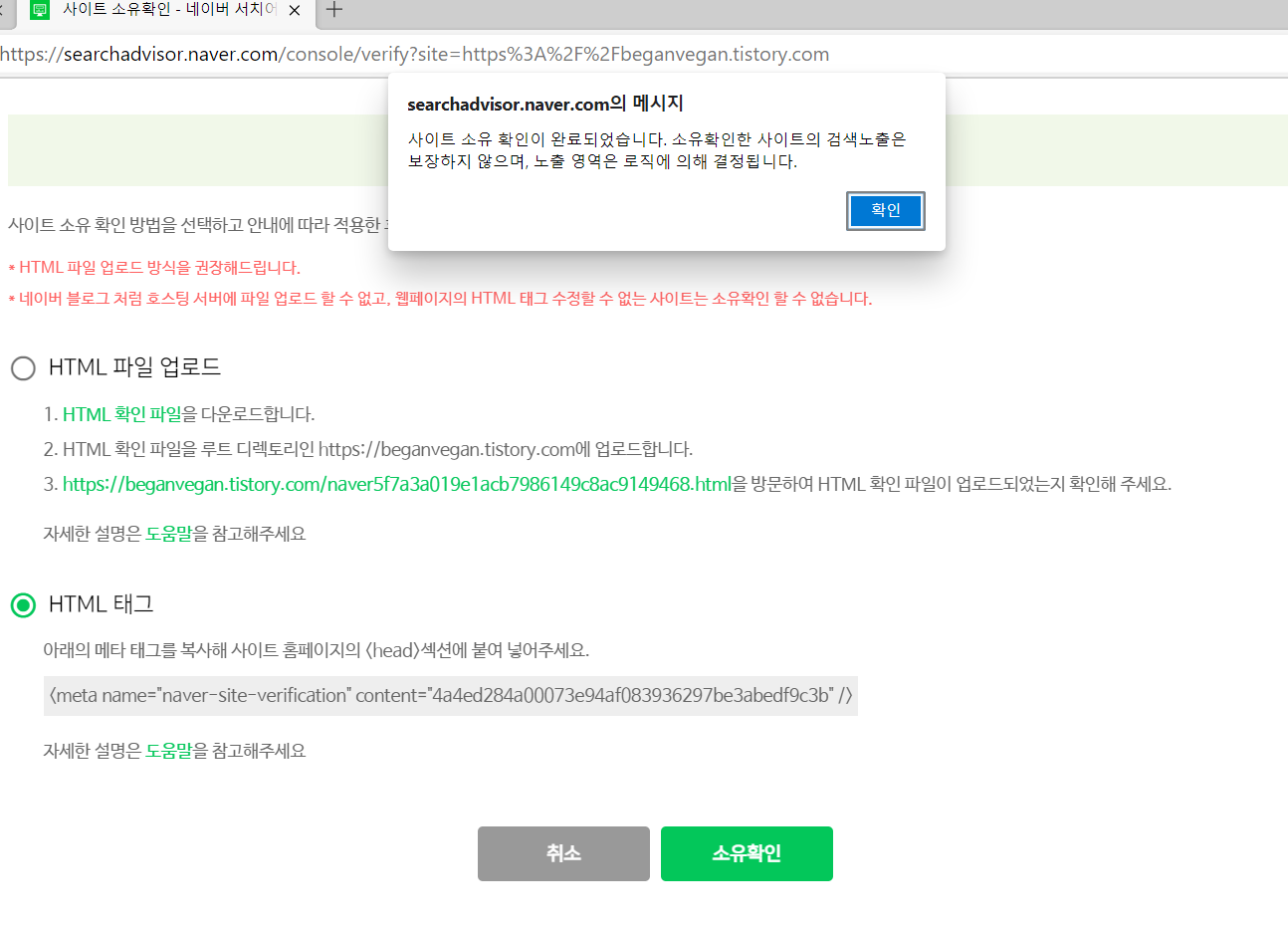Click the searchadvisor.naver.com address bar URL

coord(415,54)
